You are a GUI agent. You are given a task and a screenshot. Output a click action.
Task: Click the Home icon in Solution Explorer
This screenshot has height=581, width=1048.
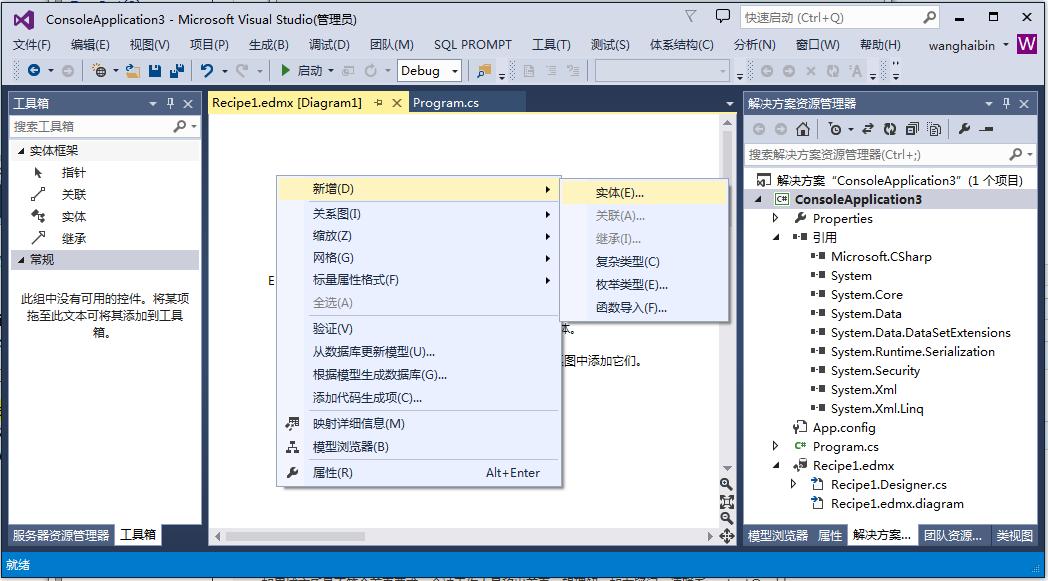coord(803,129)
